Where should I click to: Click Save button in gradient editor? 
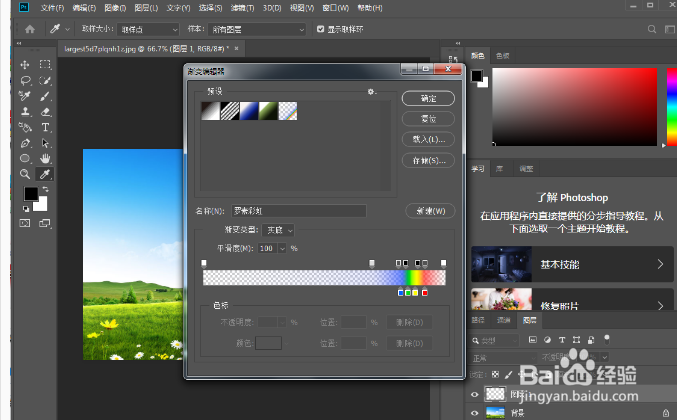[x=428, y=161]
